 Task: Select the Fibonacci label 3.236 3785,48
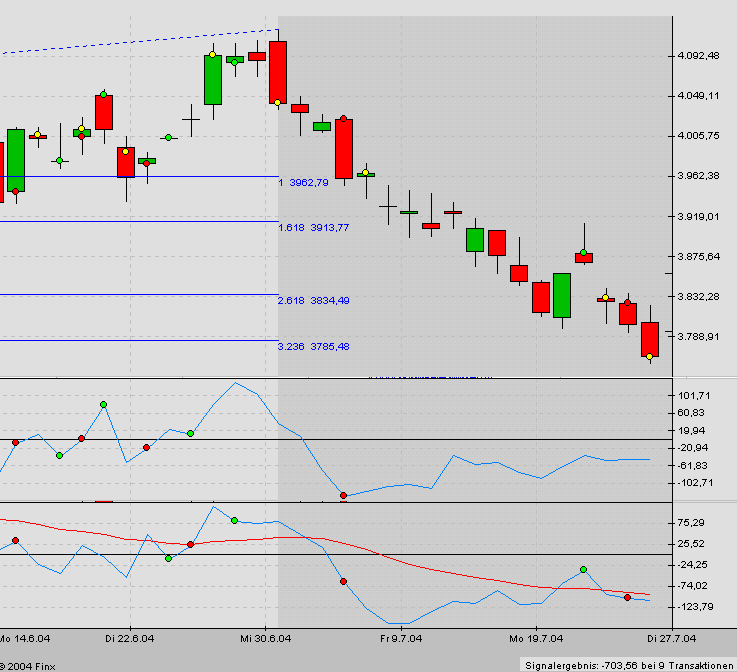[314, 346]
